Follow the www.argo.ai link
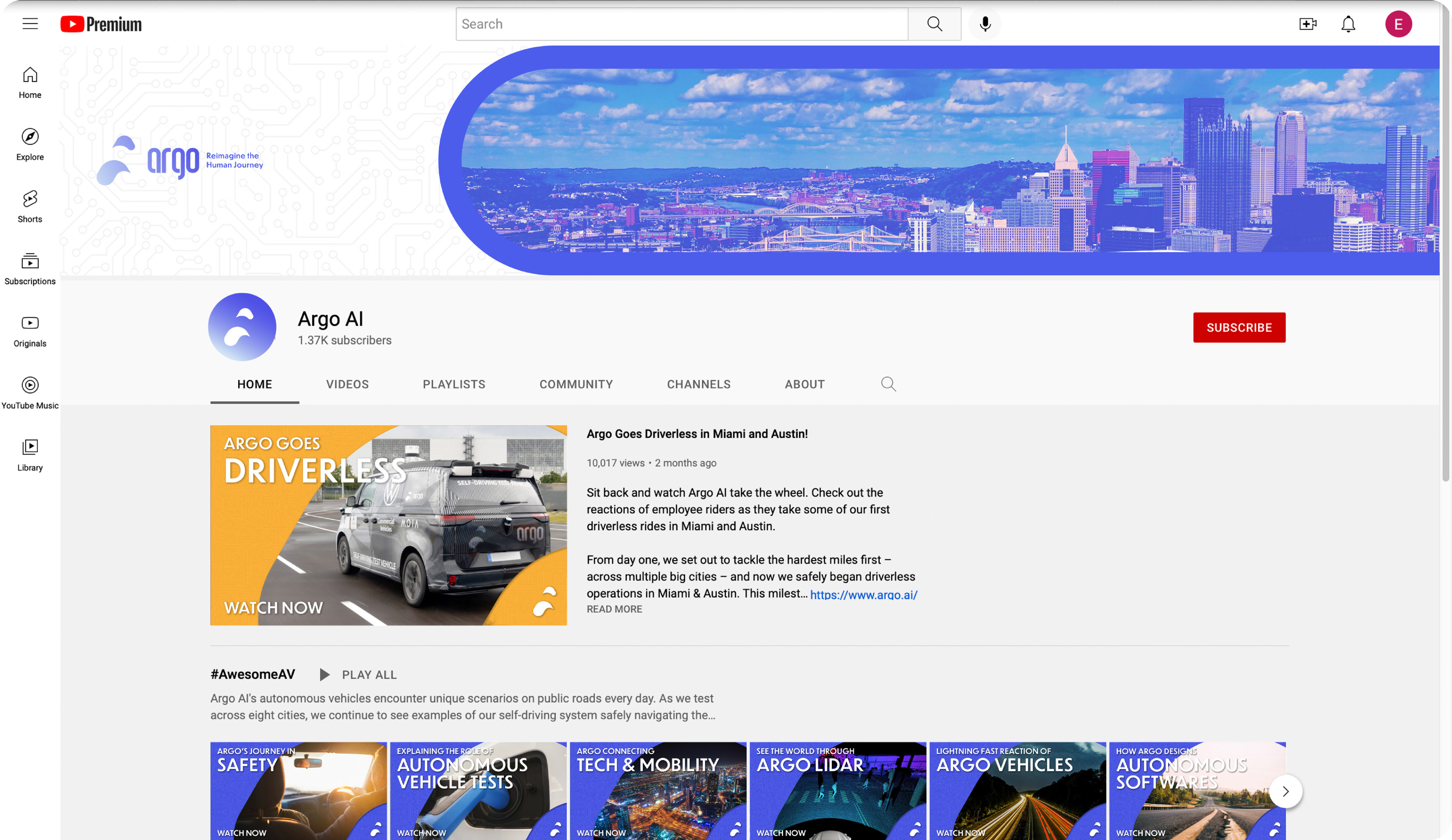Viewport: 1452px width, 840px height. 863,595
